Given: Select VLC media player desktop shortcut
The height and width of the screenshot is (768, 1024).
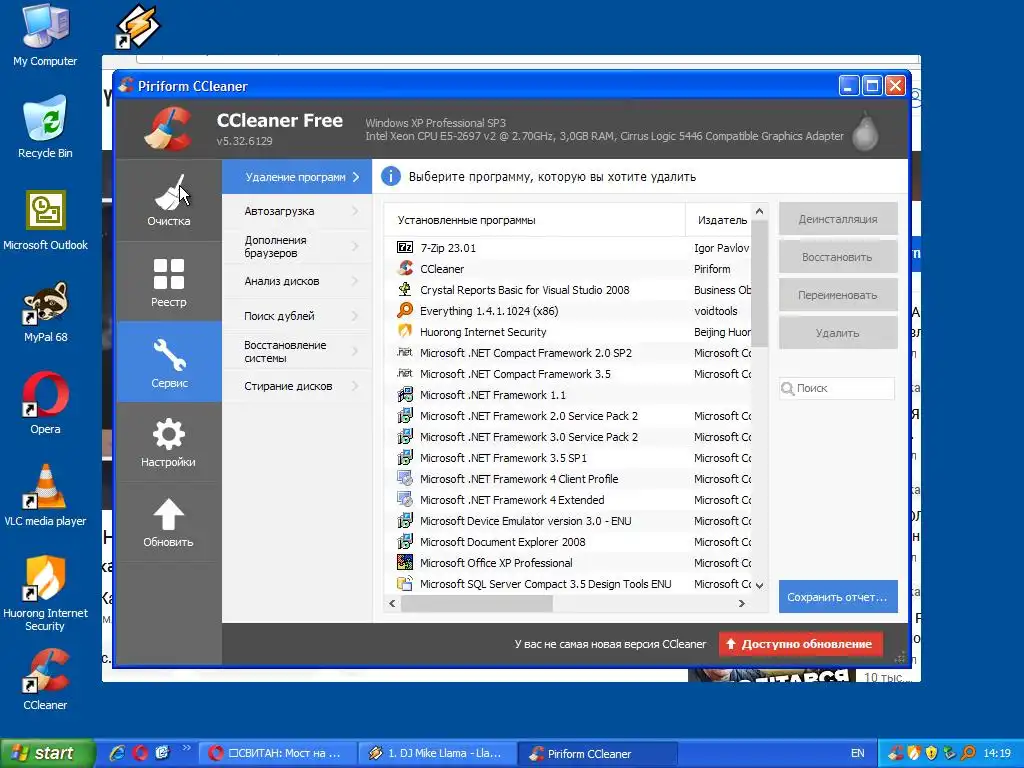Looking at the screenshot, I should point(45,495).
